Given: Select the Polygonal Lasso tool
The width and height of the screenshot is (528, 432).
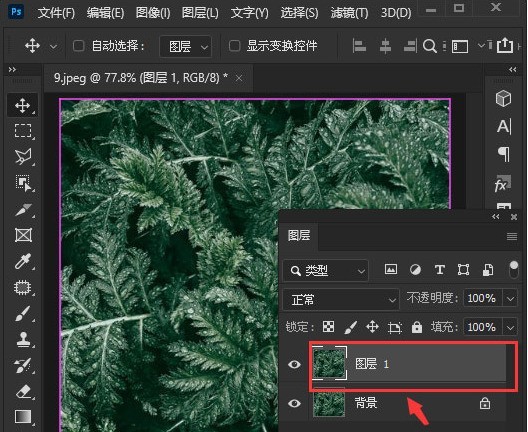Looking at the screenshot, I should pyautogui.click(x=23, y=157).
